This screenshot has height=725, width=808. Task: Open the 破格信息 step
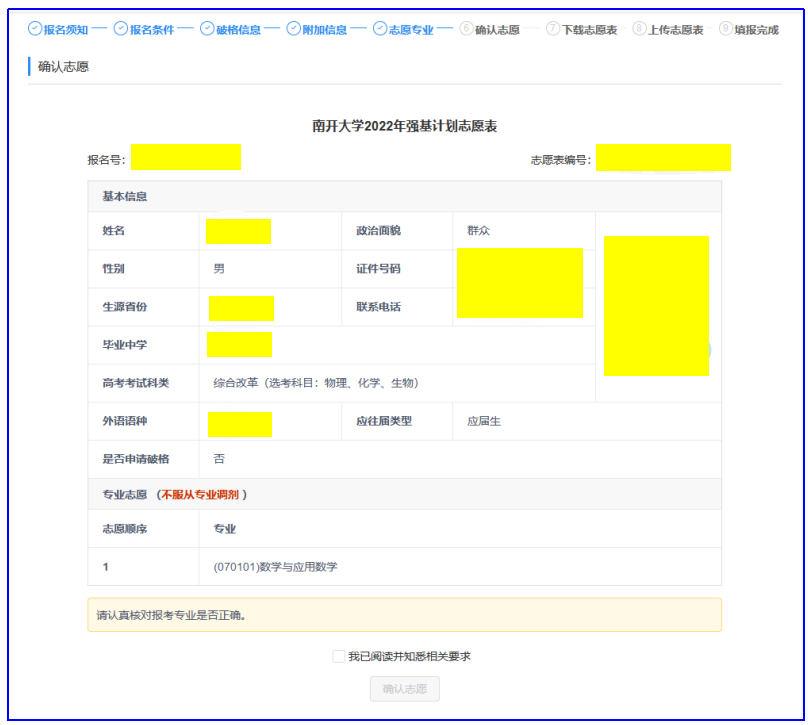point(239,30)
